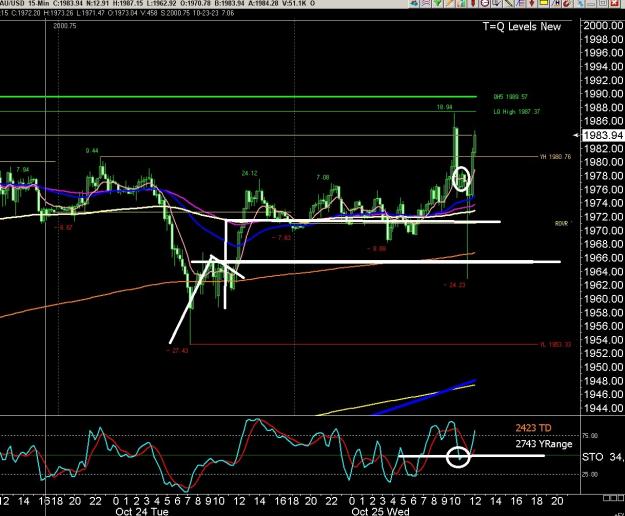
Task: Click the 'LR High 1987.37' level label
Action: (x=517, y=112)
